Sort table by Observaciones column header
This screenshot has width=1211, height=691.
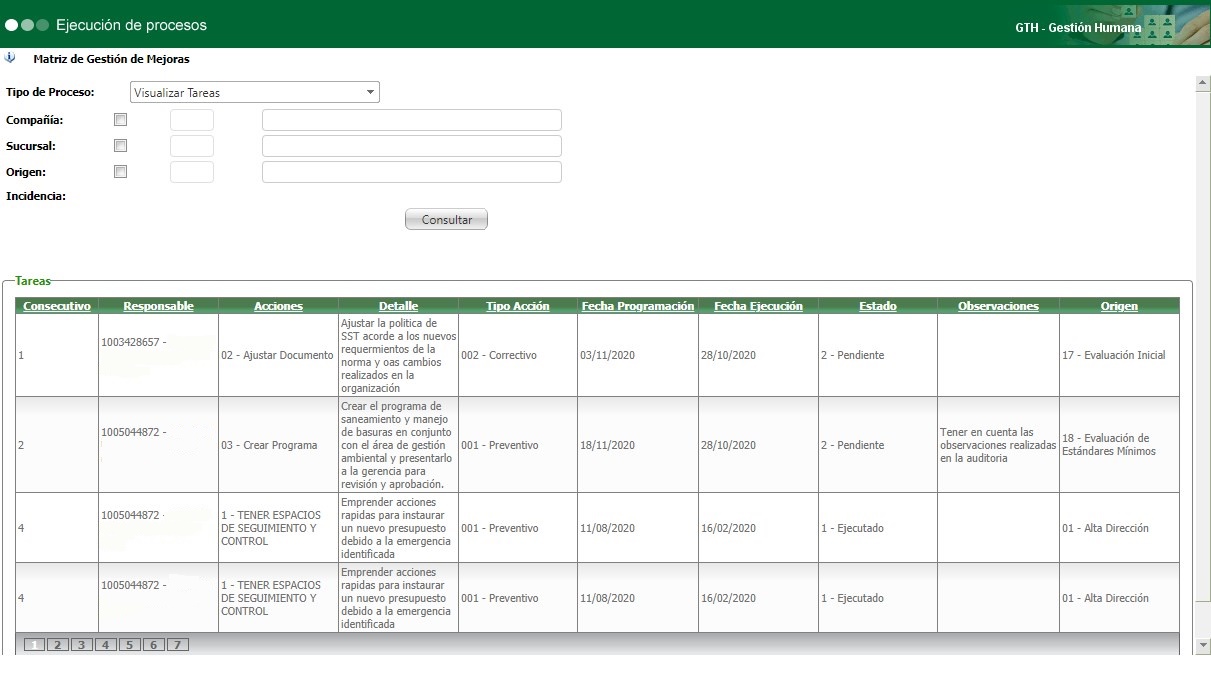pos(998,306)
